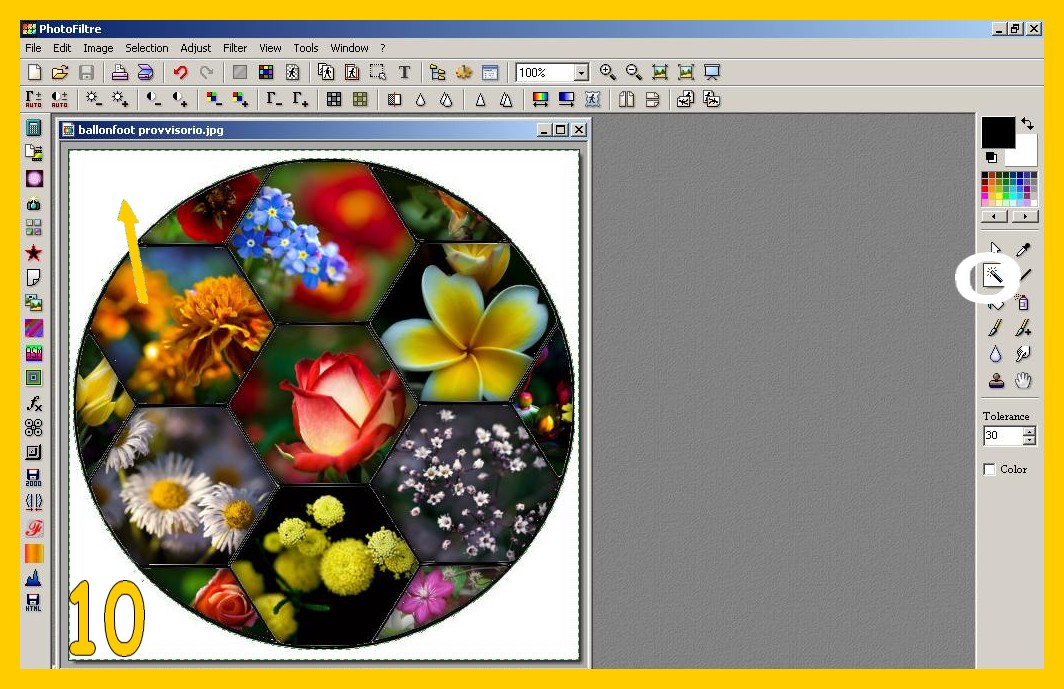
Task: Open the Filter menu
Action: [x=235, y=48]
